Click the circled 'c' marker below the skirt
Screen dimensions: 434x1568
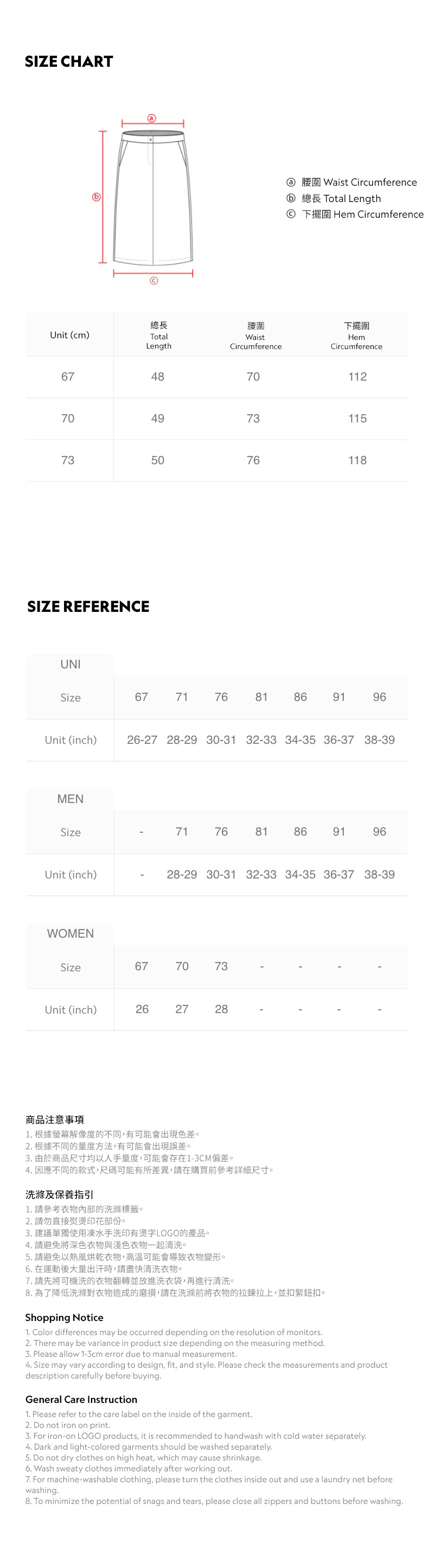pyautogui.click(x=154, y=281)
